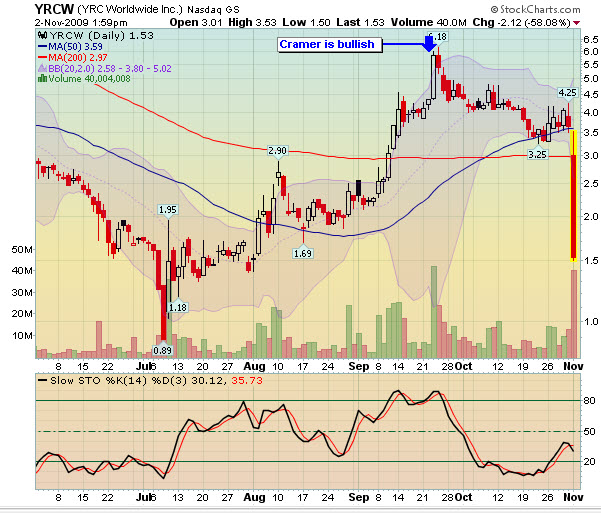Click the 50M volume axis label
601x513 pixels.
click(22, 250)
